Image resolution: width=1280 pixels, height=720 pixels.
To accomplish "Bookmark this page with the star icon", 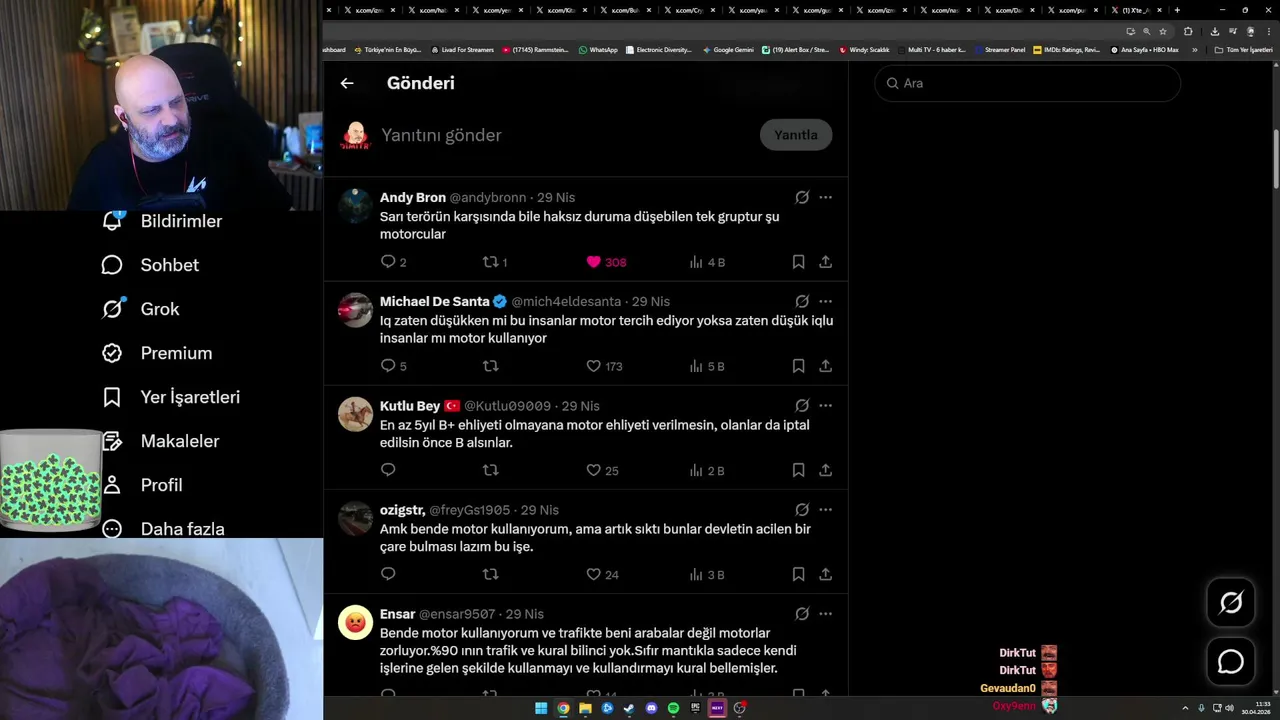I will 1163,31.
